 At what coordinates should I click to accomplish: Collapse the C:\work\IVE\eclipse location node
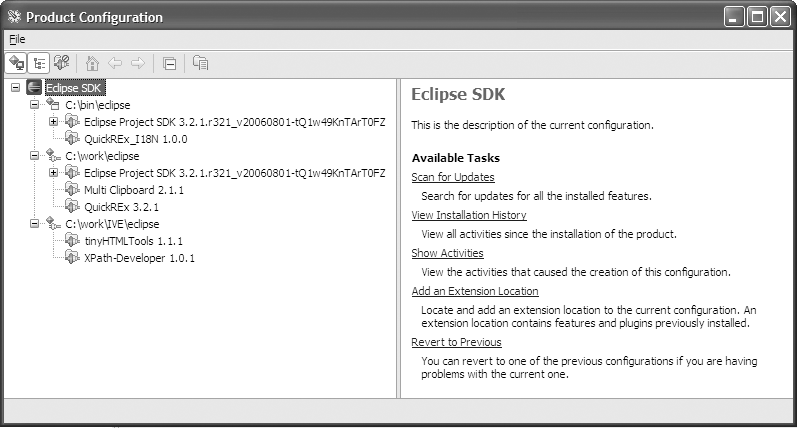(x=34, y=224)
